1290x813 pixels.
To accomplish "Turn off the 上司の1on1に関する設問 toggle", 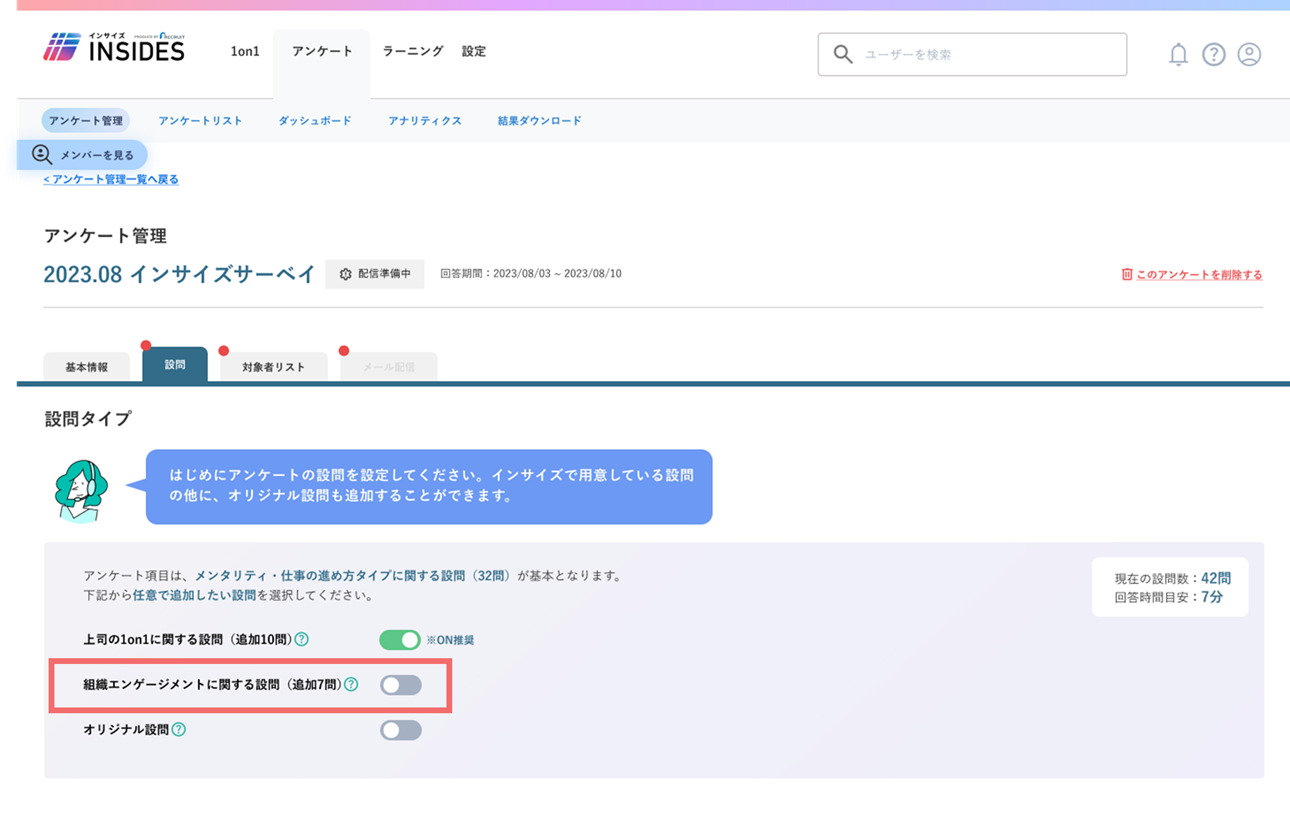I will pyautogui.click(x=400, y=639).
